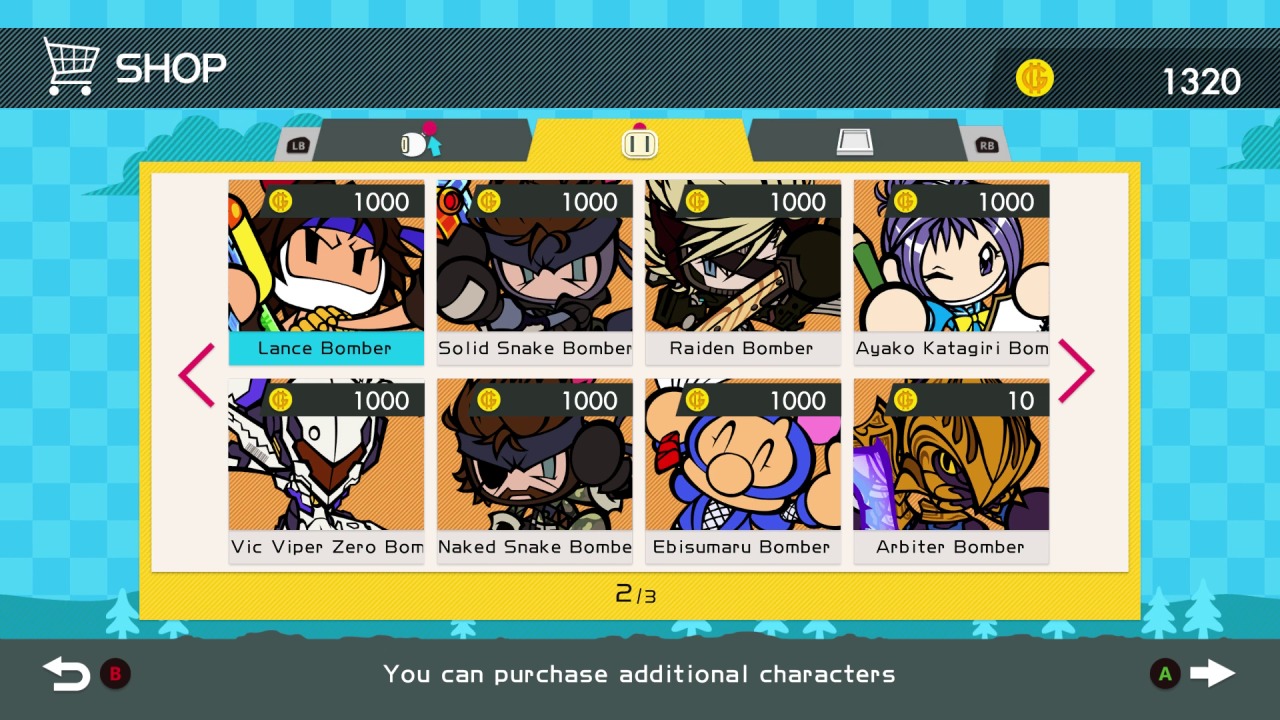Screen dimensions: 1280x720
Task: Click the LB shoulder button icon
Action: click(x=297, y=145)
